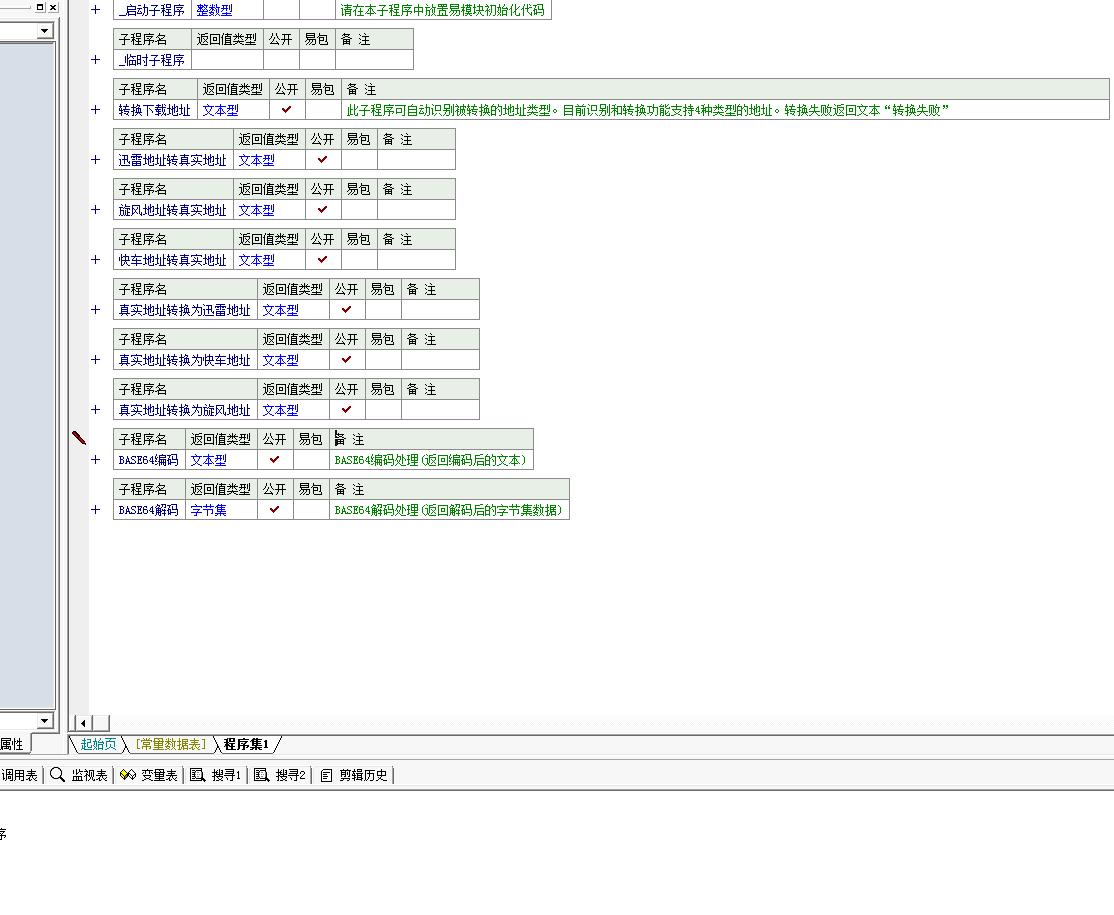Switch to the [常量数据表] tab
The image size is (1114, 915).
pos(171,744)
